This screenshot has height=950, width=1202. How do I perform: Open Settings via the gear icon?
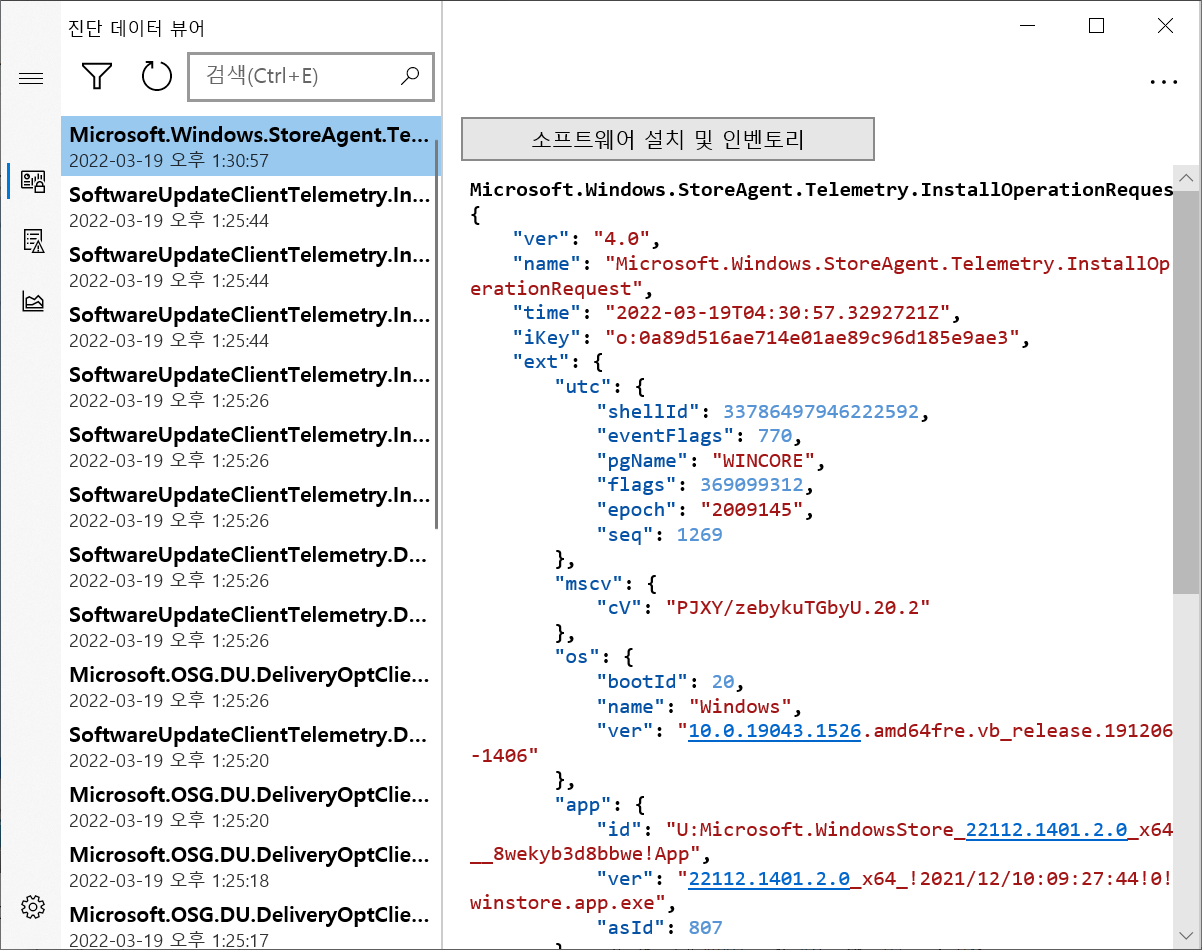(33, 907)
